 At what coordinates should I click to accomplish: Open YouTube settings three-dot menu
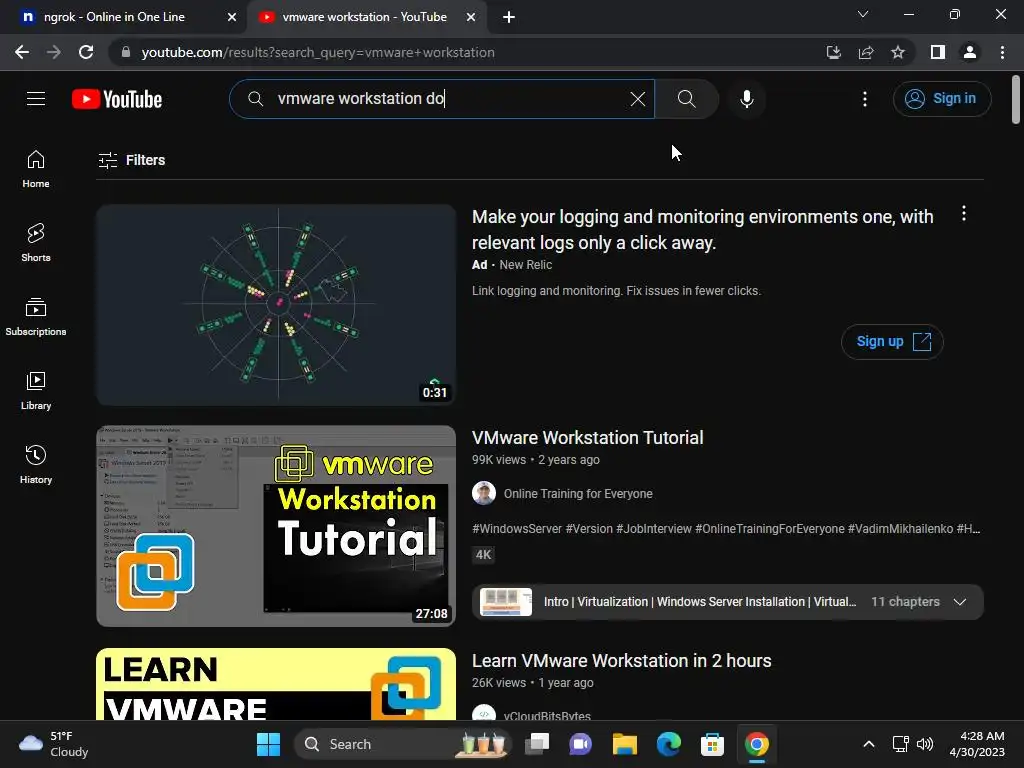click(865, 99)
